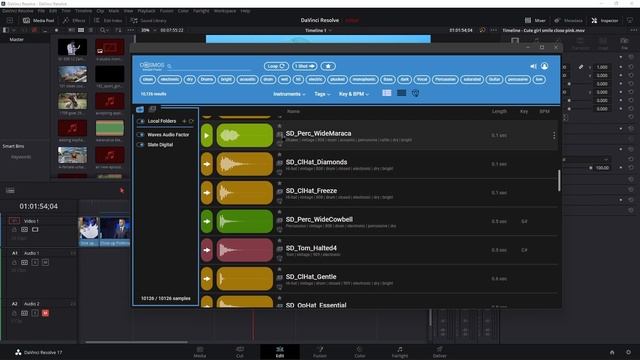Toggle the Effects panel button
The image size is (640, 360).
coord(74,20)
